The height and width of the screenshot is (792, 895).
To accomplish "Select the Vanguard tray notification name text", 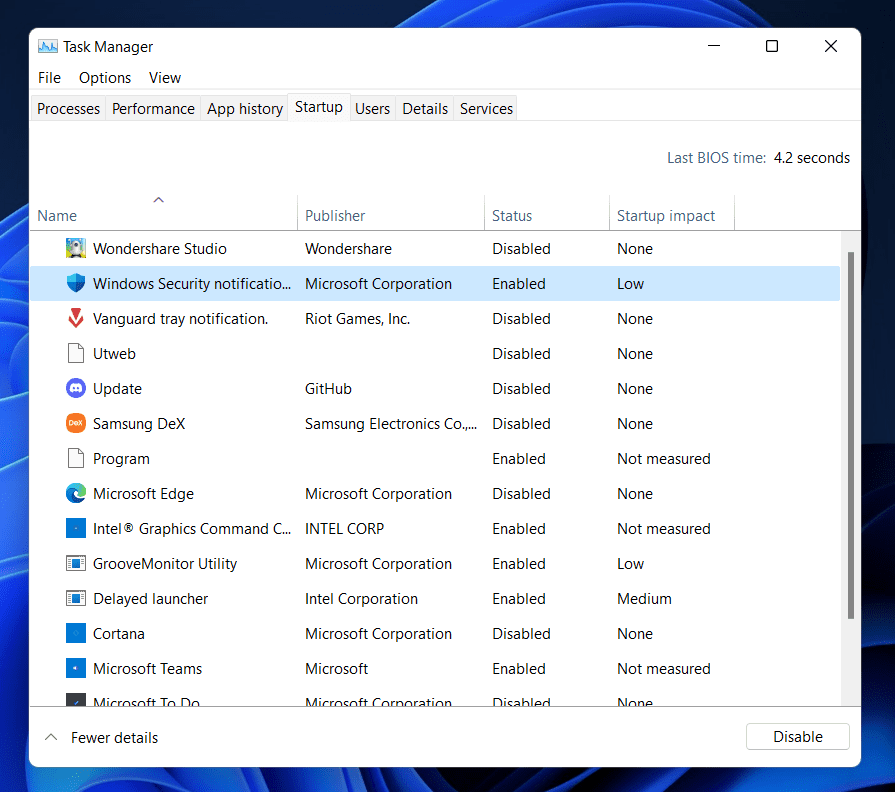I will coord(180,318).
